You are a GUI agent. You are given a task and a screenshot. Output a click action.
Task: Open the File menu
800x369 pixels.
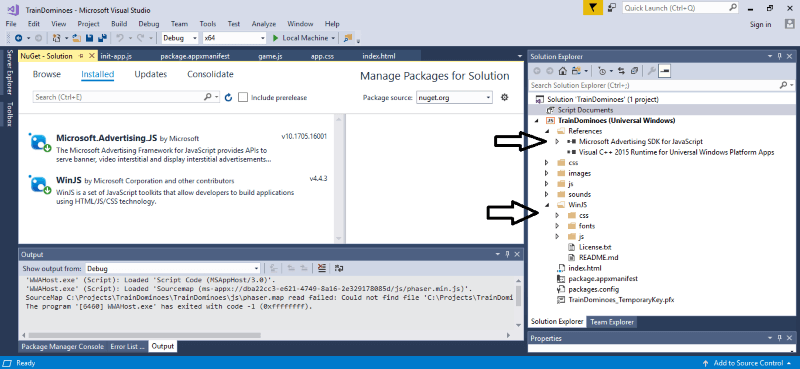tap(11, 24)
